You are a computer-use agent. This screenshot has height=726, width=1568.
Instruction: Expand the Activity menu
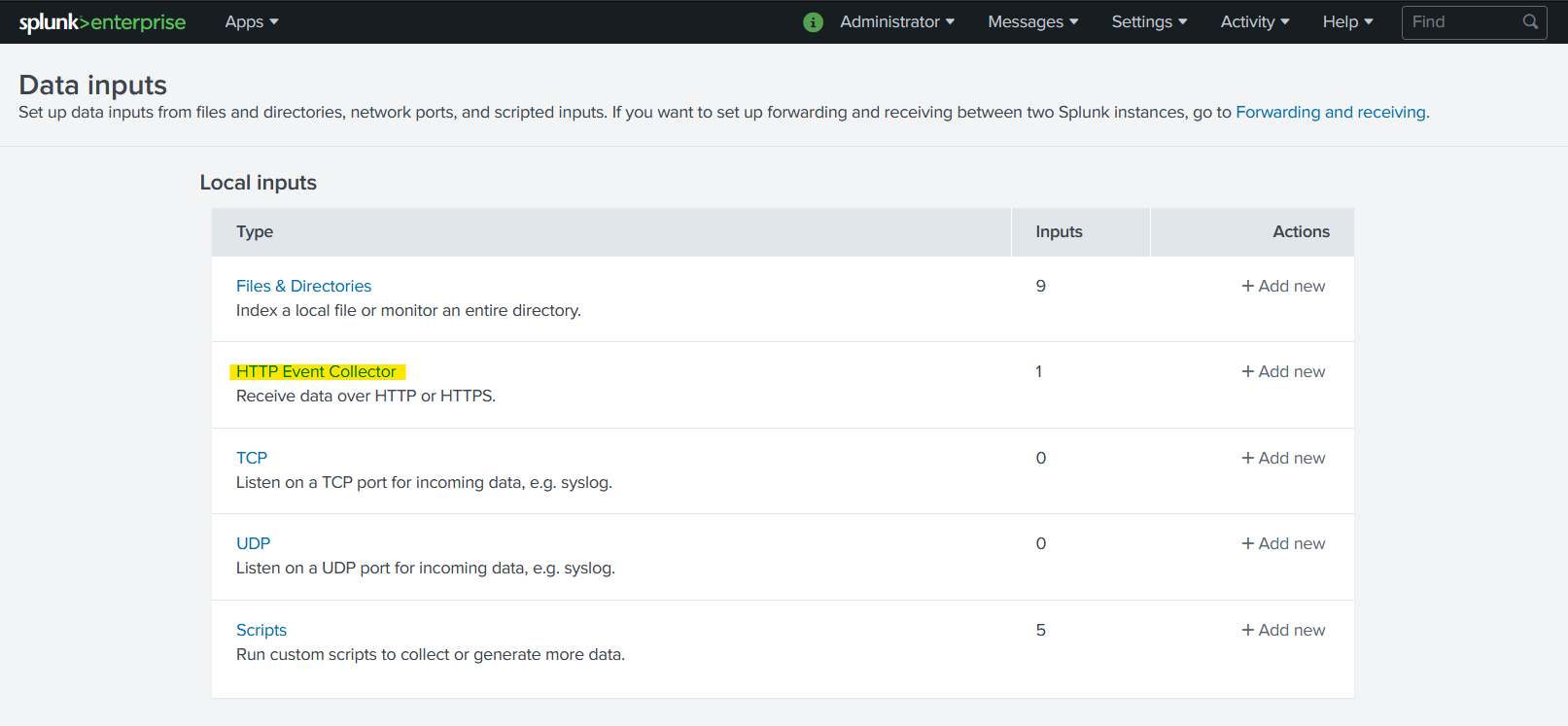(1255, 21)
